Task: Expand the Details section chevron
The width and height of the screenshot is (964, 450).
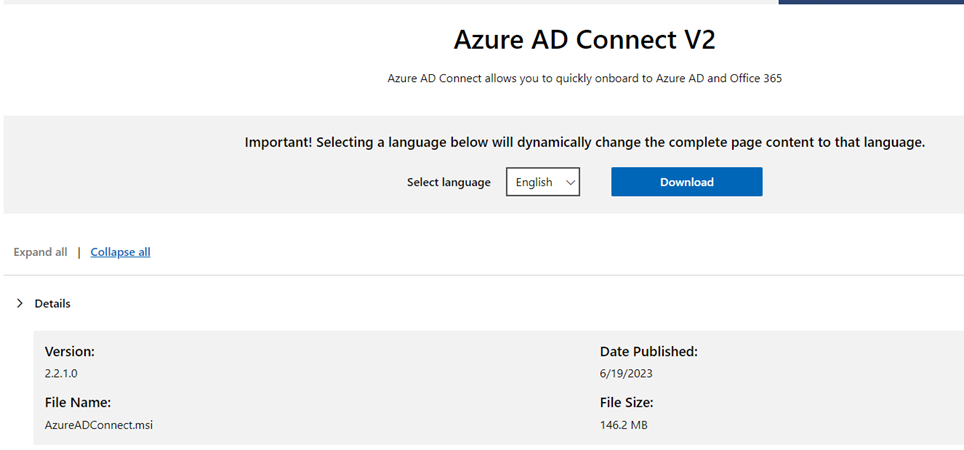Action: [19, 303]
